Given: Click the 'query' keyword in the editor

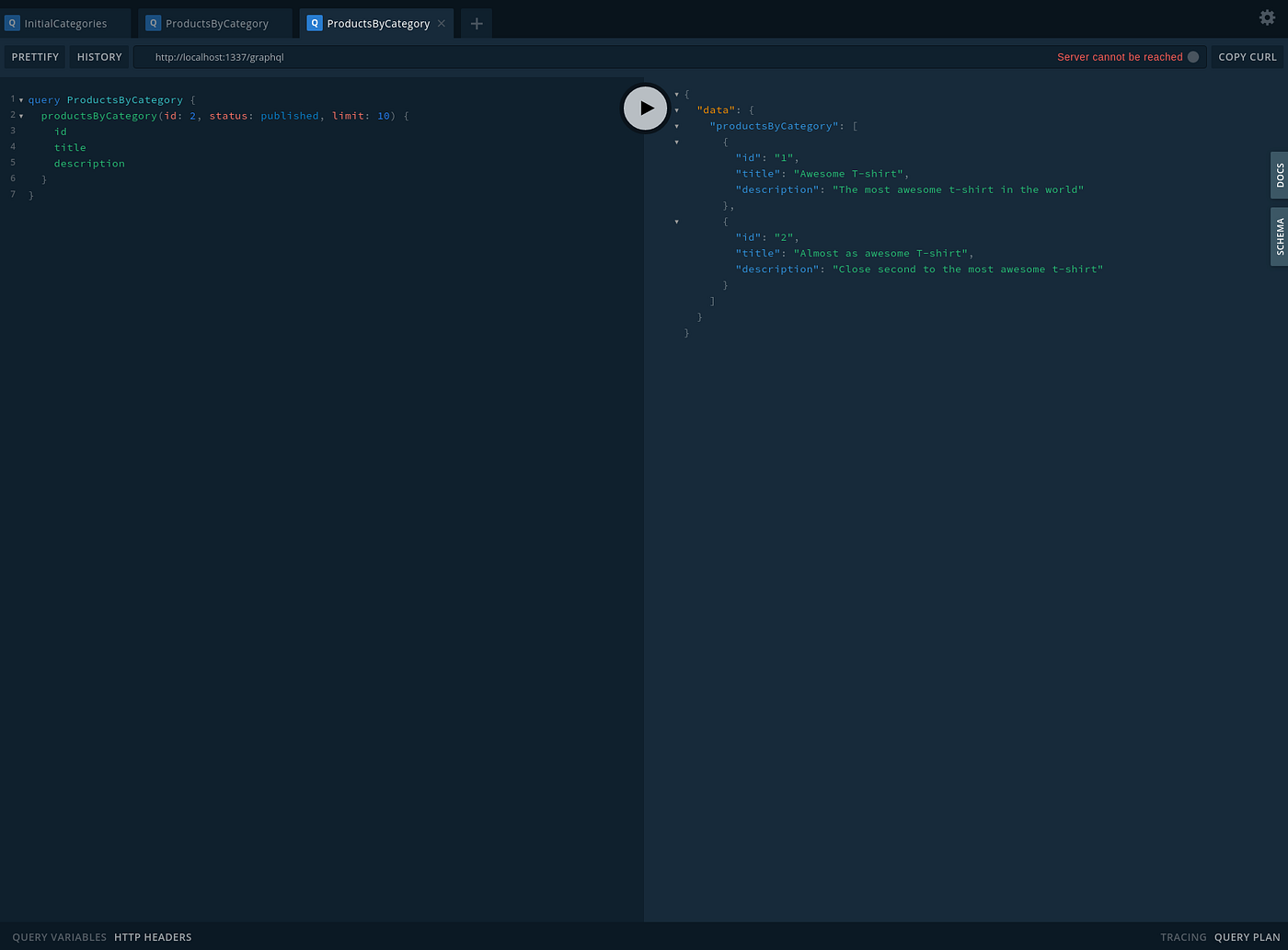Looking at the screenshot, I should coord(44,99).
